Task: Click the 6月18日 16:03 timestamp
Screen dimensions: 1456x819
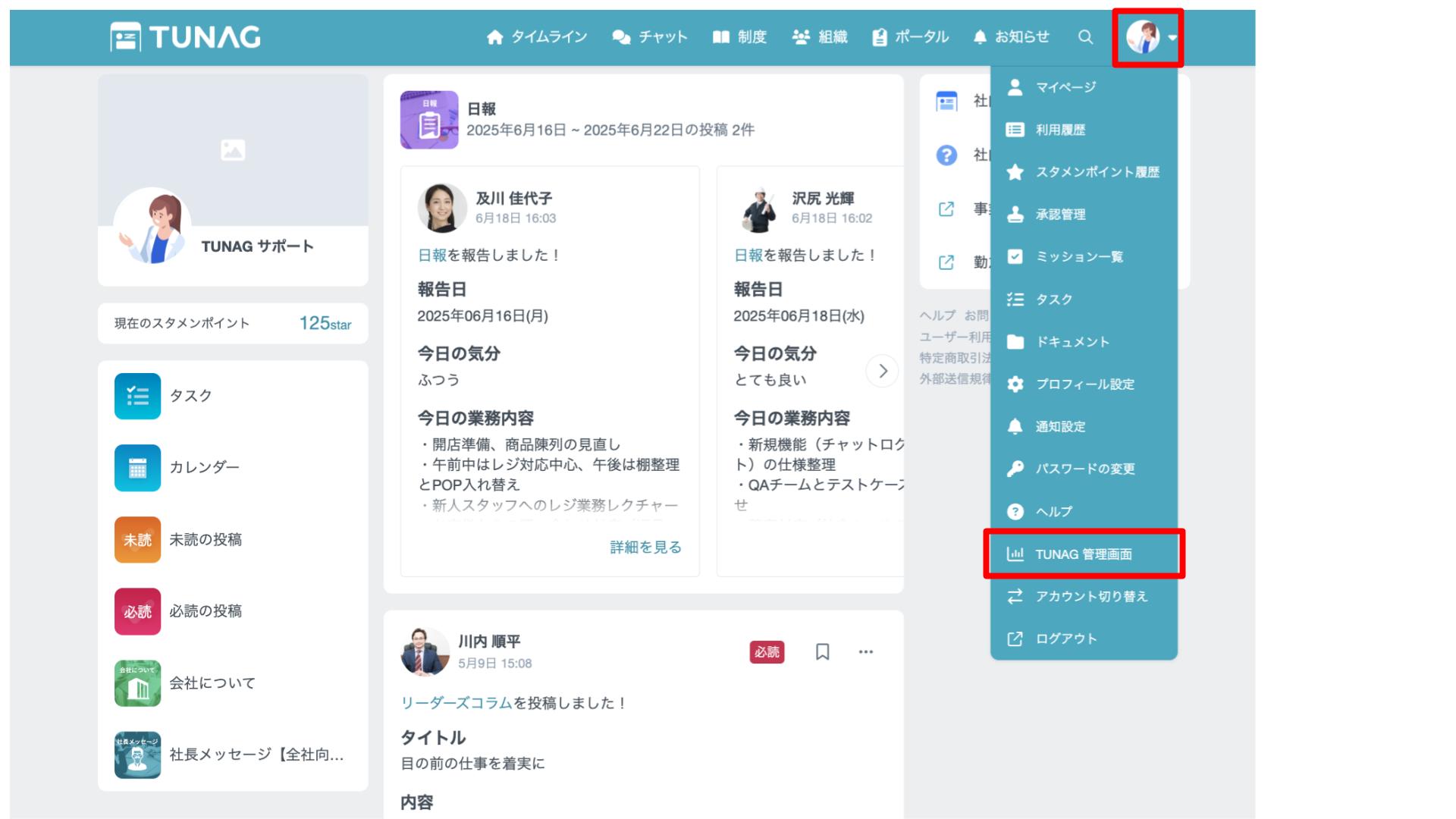Action: point(516,218)
